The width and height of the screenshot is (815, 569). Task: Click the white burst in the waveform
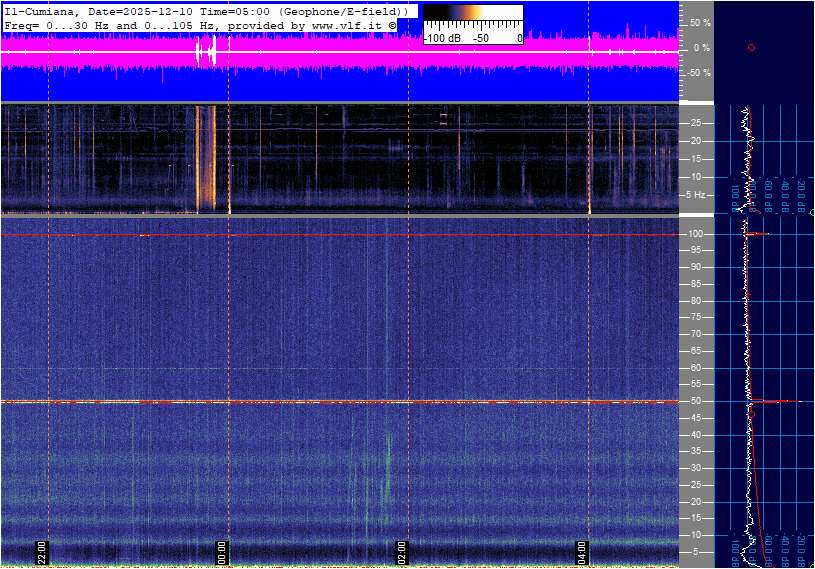206,51
